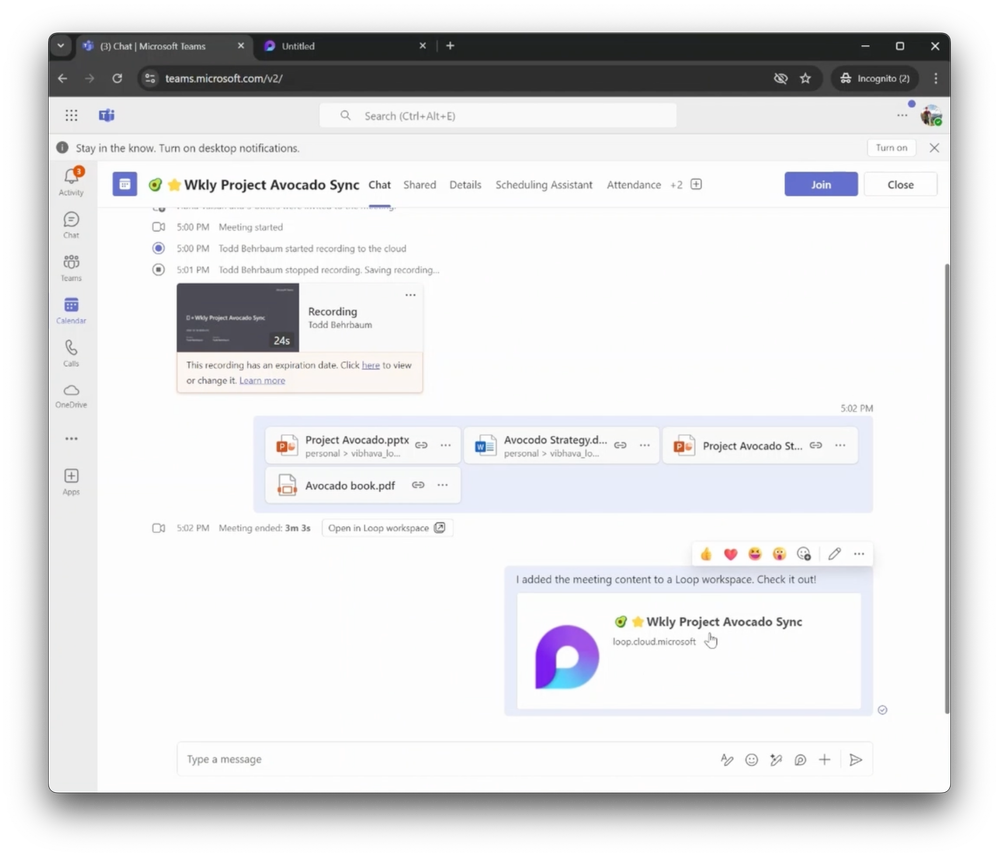Open the Attendance tab

tap(634, 185)
